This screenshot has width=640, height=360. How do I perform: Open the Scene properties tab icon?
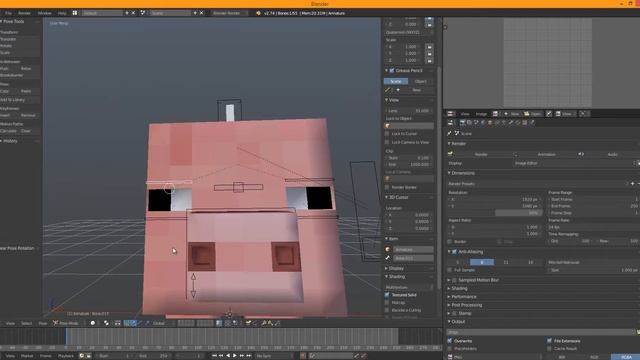click(476, 122)
